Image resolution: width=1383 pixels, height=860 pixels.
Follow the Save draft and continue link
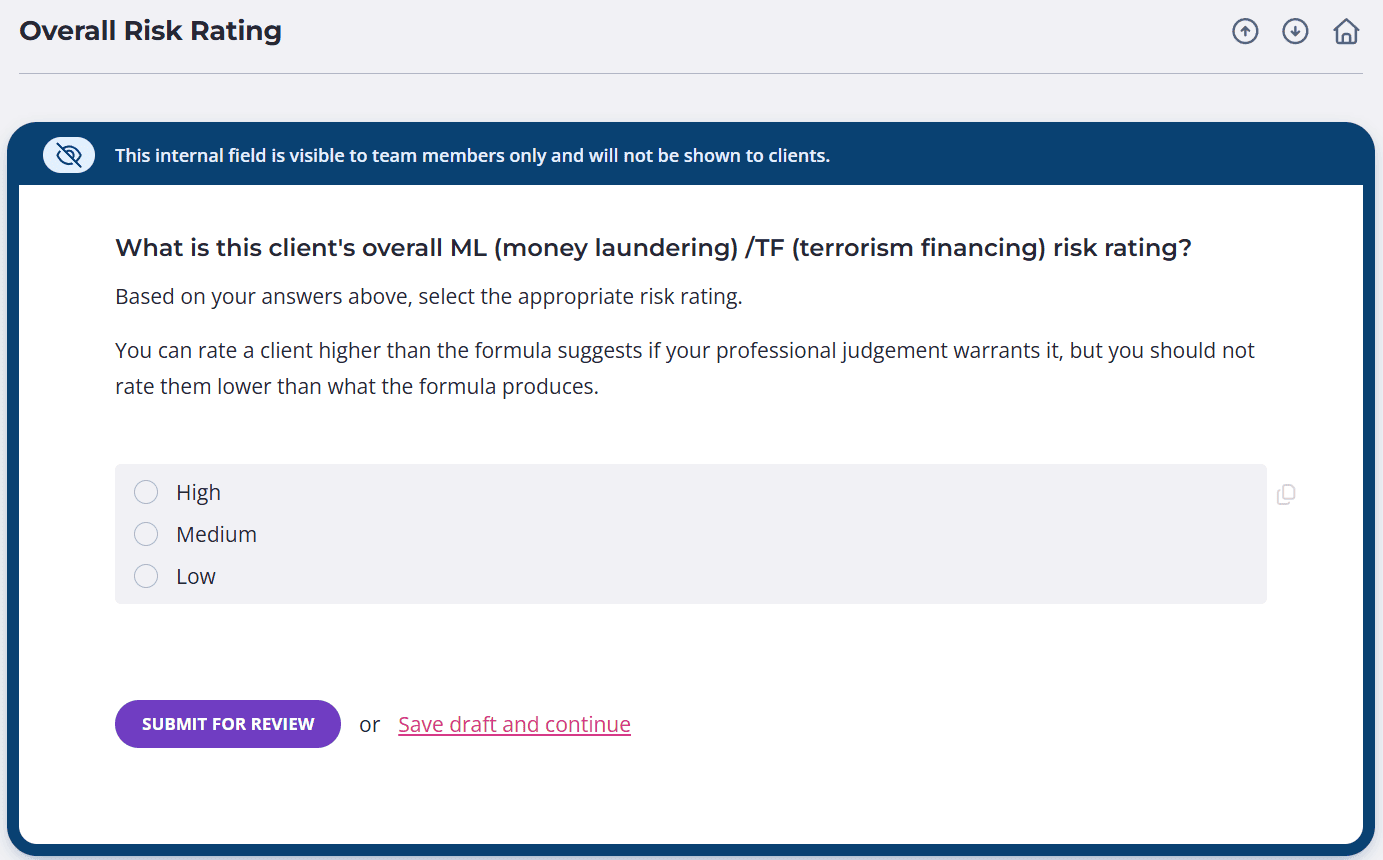point(514,724)
